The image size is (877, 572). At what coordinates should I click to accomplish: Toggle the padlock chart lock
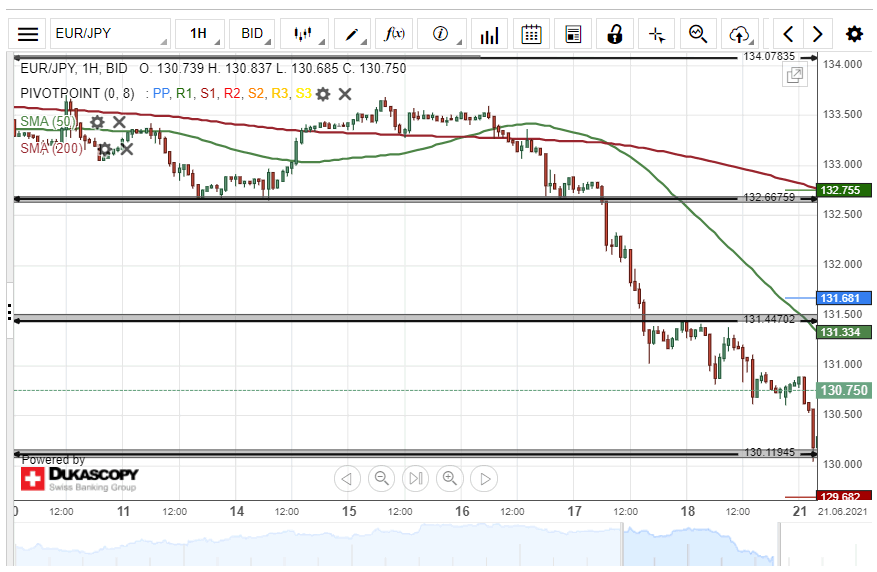pyautogui.click(x=615, y=34)
